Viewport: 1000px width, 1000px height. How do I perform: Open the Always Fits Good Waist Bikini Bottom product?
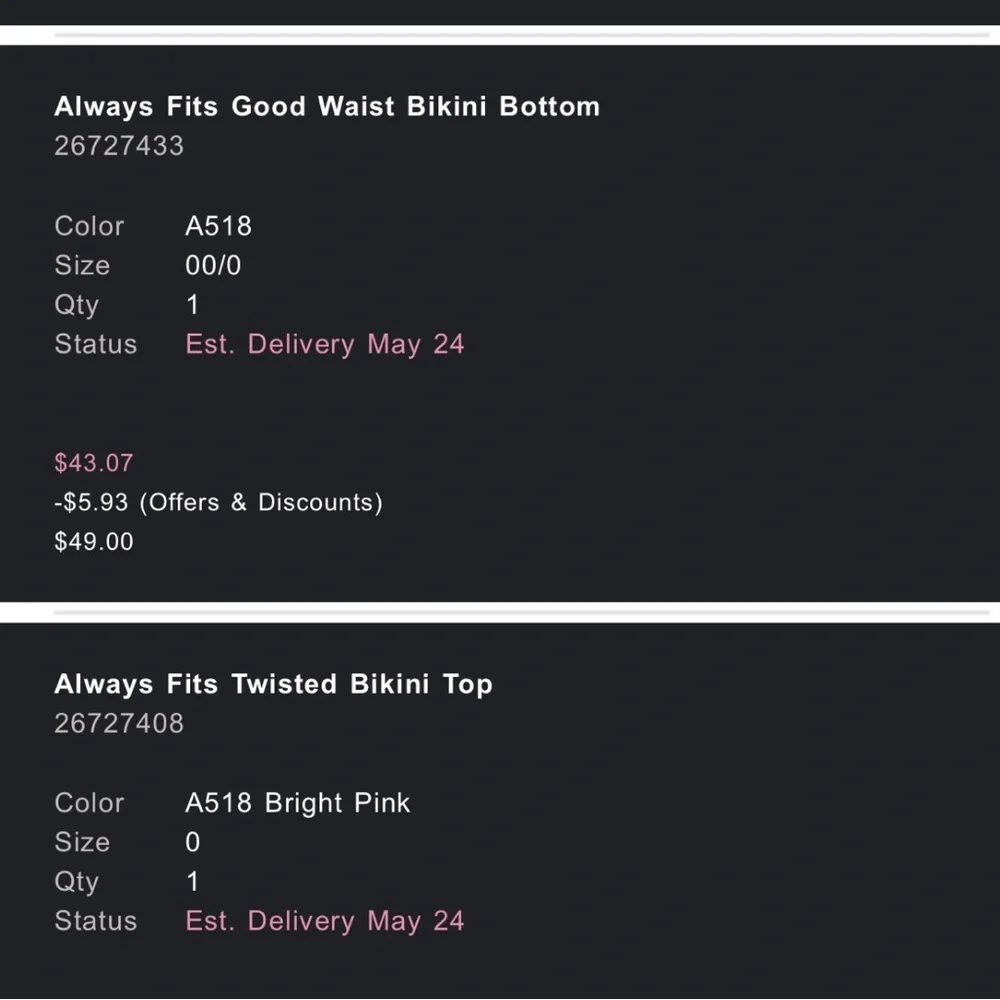point(327,107)
